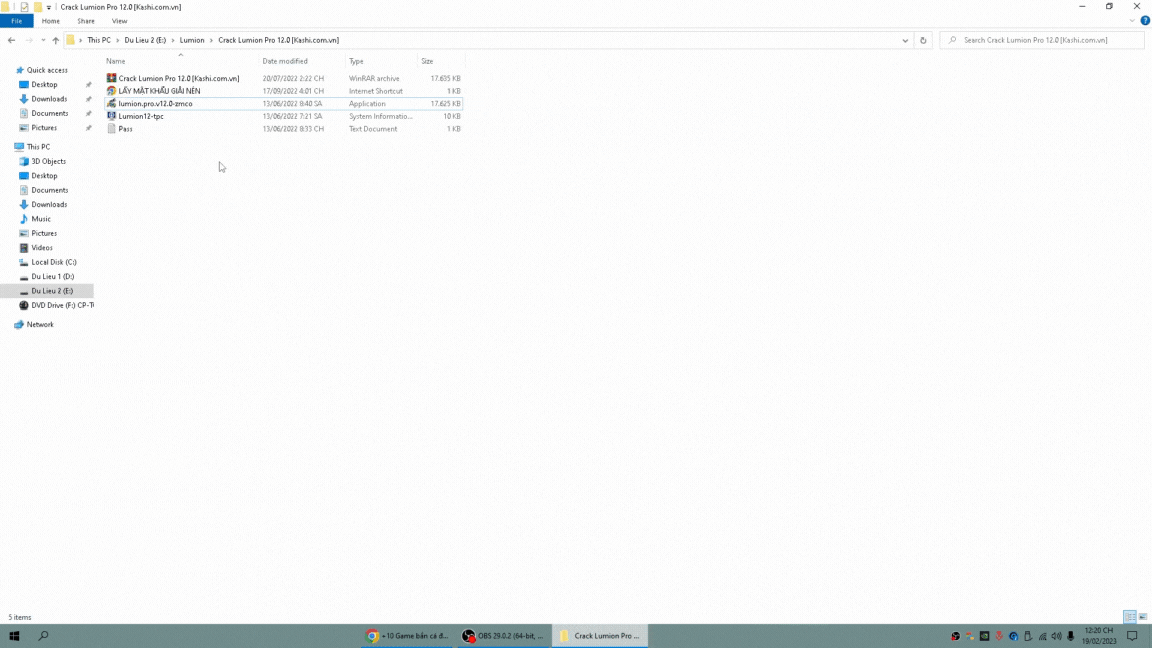
Task: Open the File ribbon tab
Action: 16,21
